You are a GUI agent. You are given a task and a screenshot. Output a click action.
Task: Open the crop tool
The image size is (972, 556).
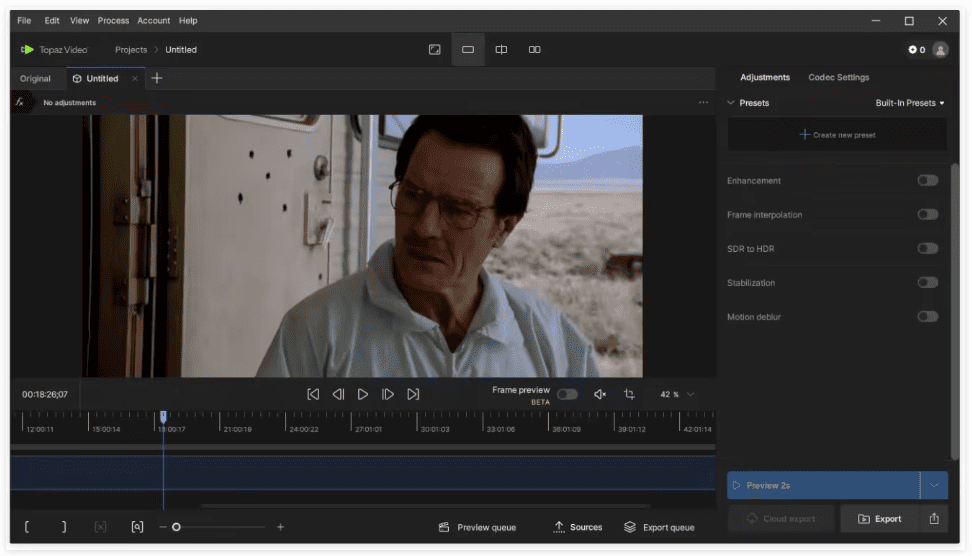[x=629, y=394]
